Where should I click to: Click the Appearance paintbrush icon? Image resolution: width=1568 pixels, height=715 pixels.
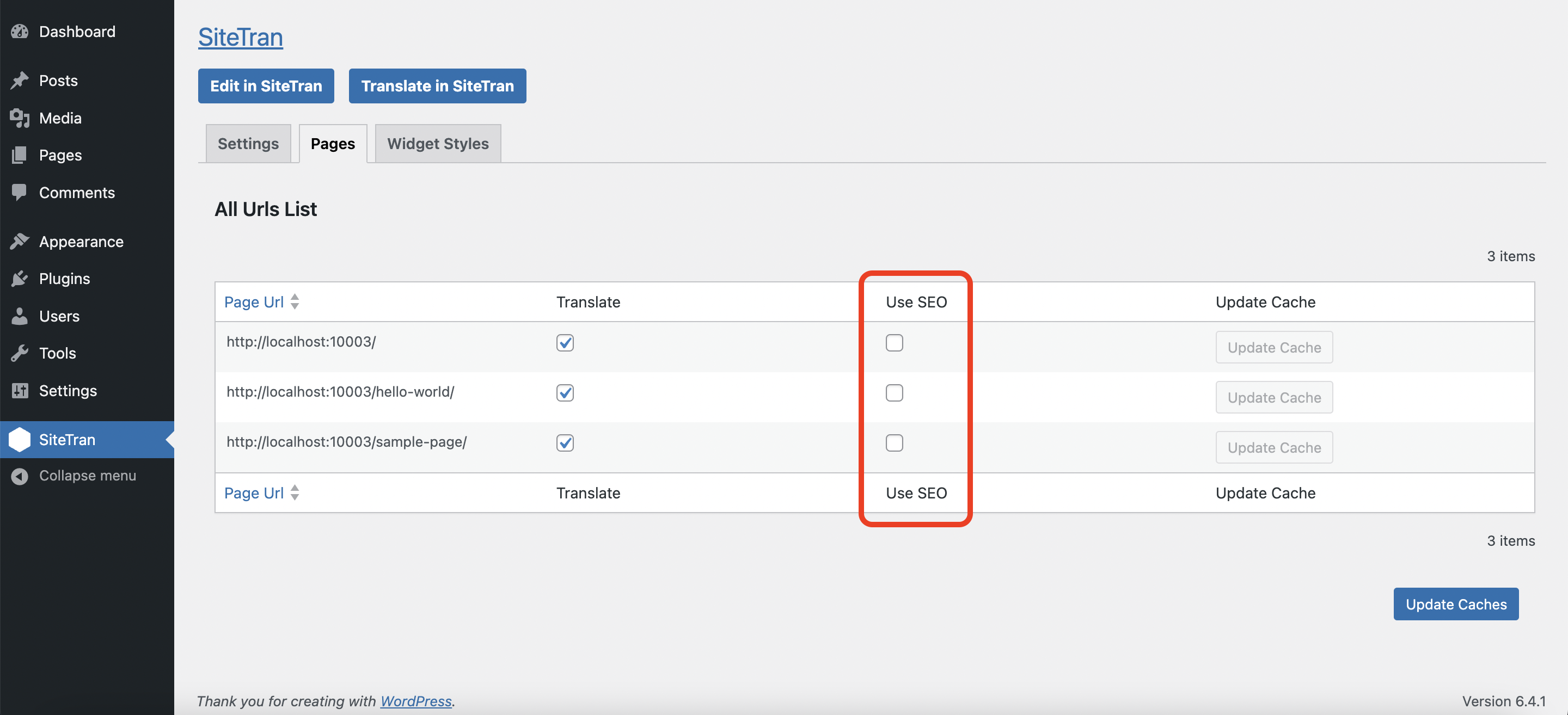pyautogui.click(x=20, y=242)
